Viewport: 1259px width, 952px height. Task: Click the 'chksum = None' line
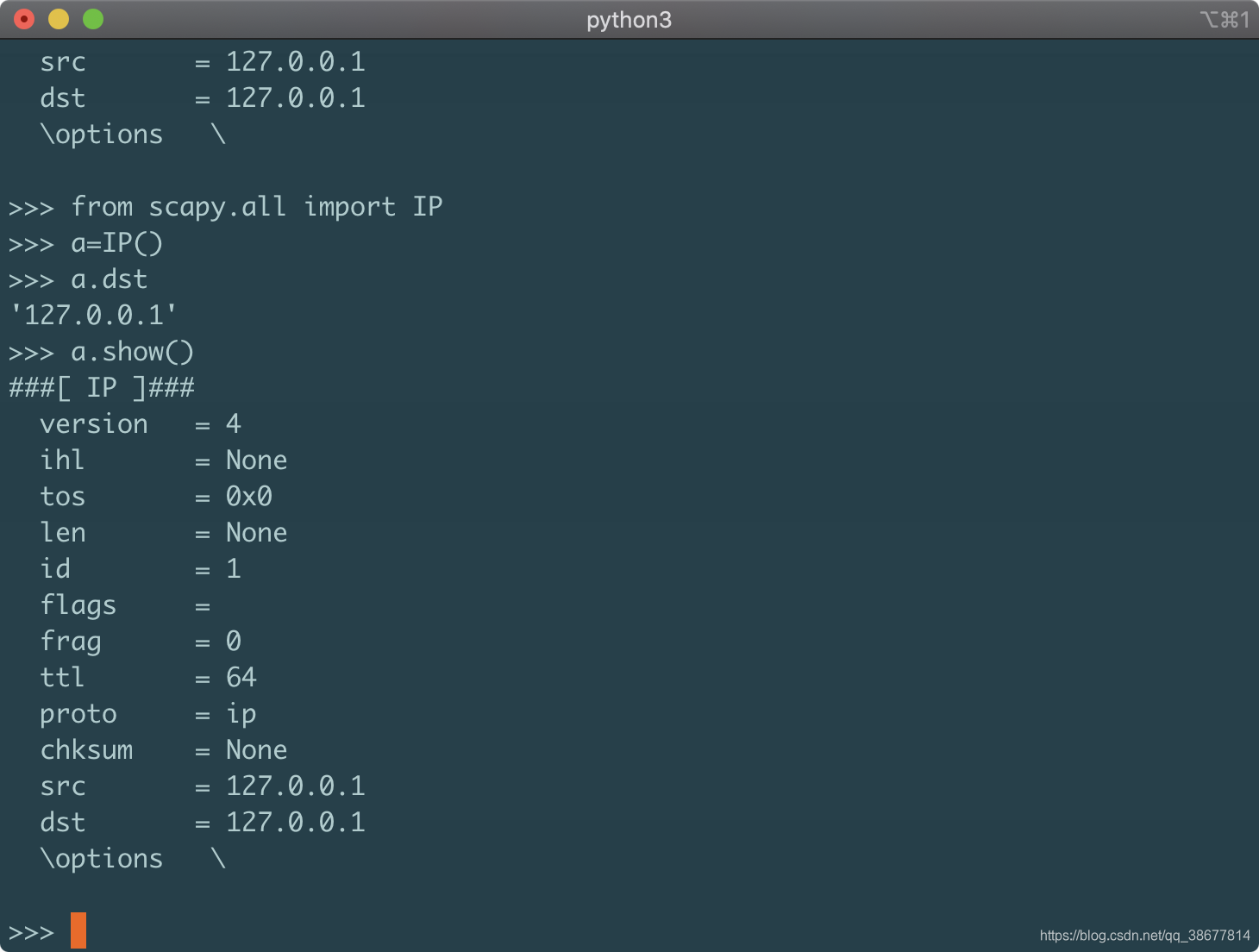(164, 750)
